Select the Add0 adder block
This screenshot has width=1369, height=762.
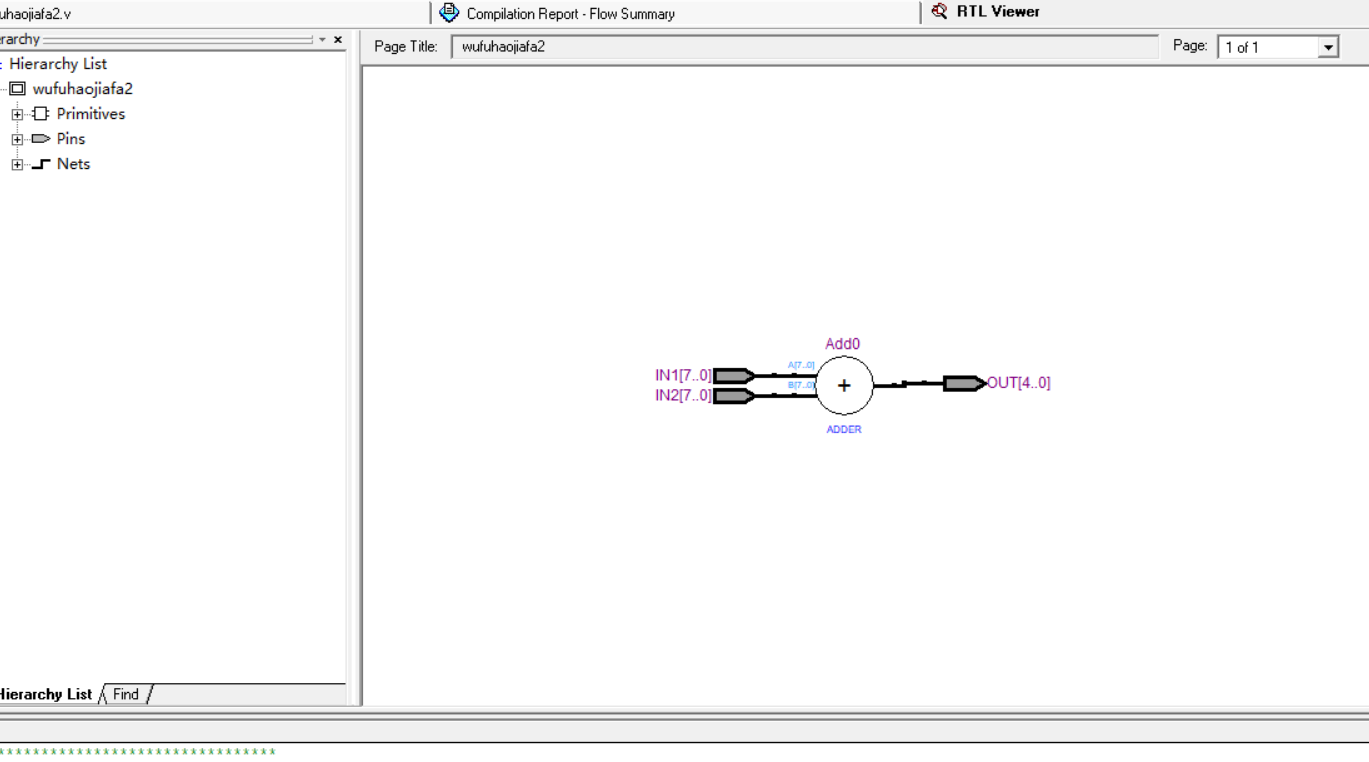[x=844, y=385]
